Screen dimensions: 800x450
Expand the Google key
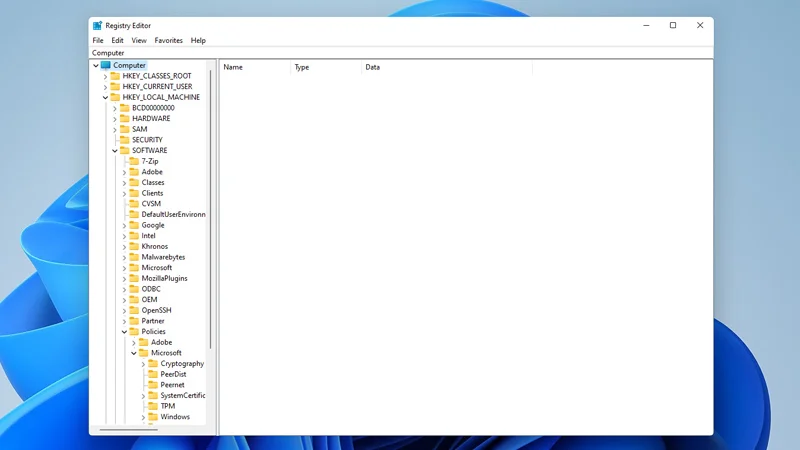click(124, 225)
